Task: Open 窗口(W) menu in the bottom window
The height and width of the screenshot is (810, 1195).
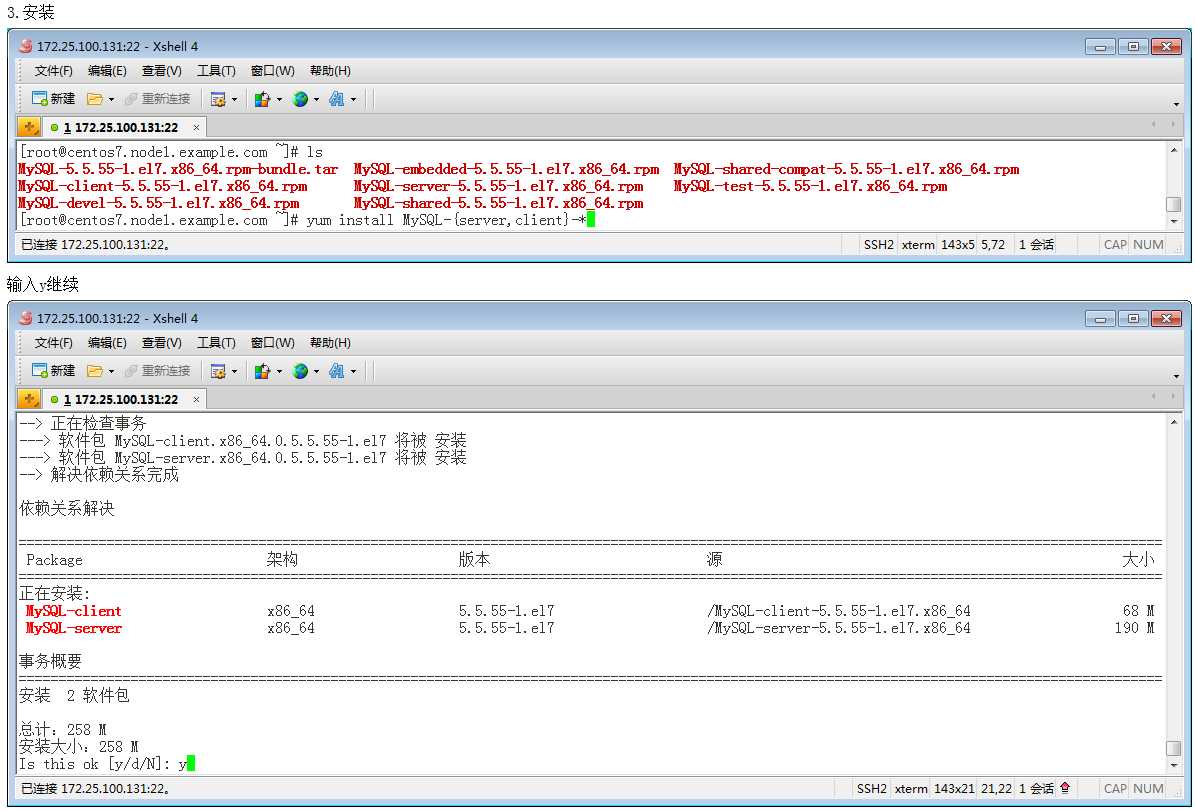Action: 272,343
